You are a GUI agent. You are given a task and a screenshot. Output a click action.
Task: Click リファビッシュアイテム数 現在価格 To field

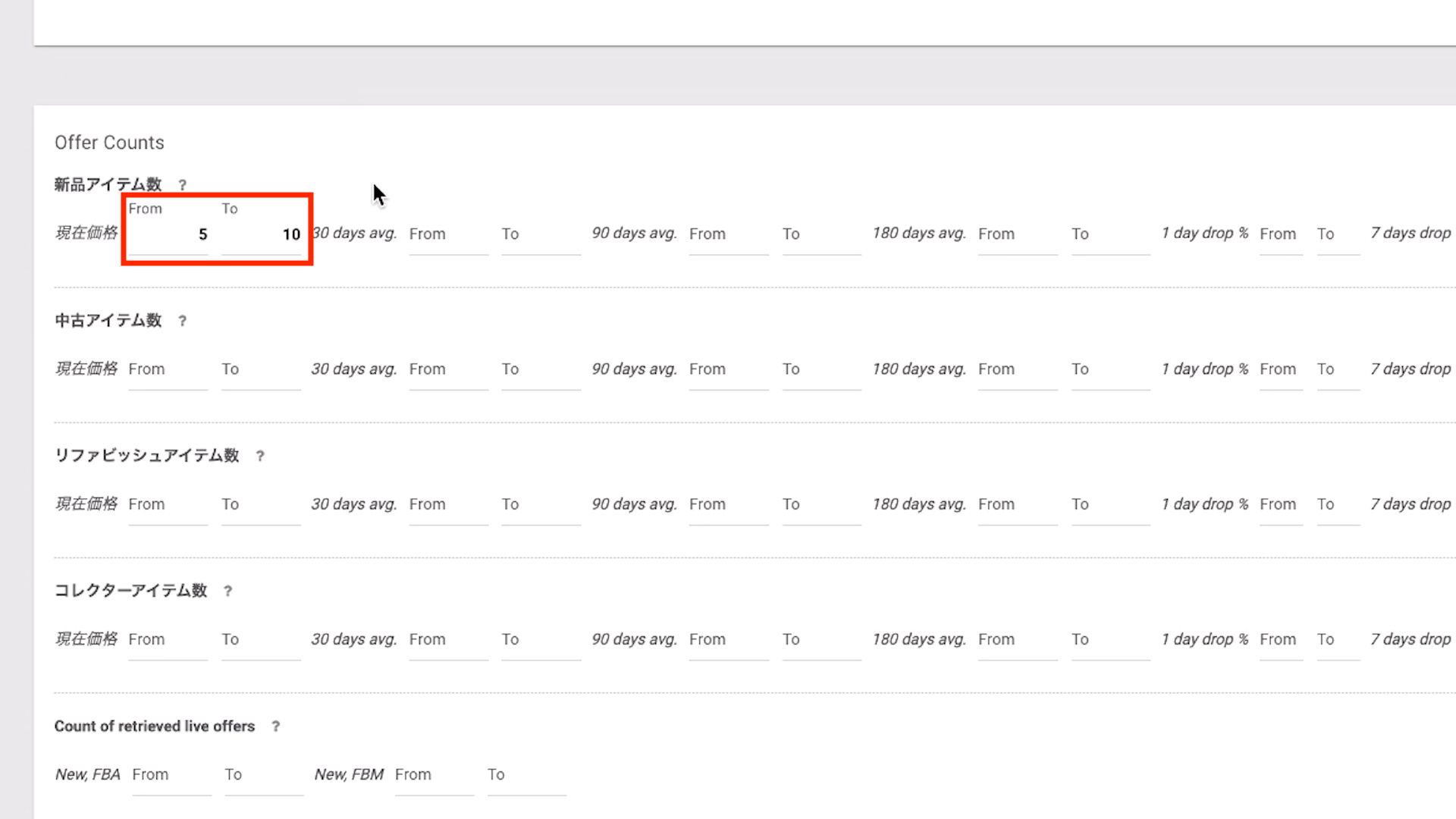point(261,505)
